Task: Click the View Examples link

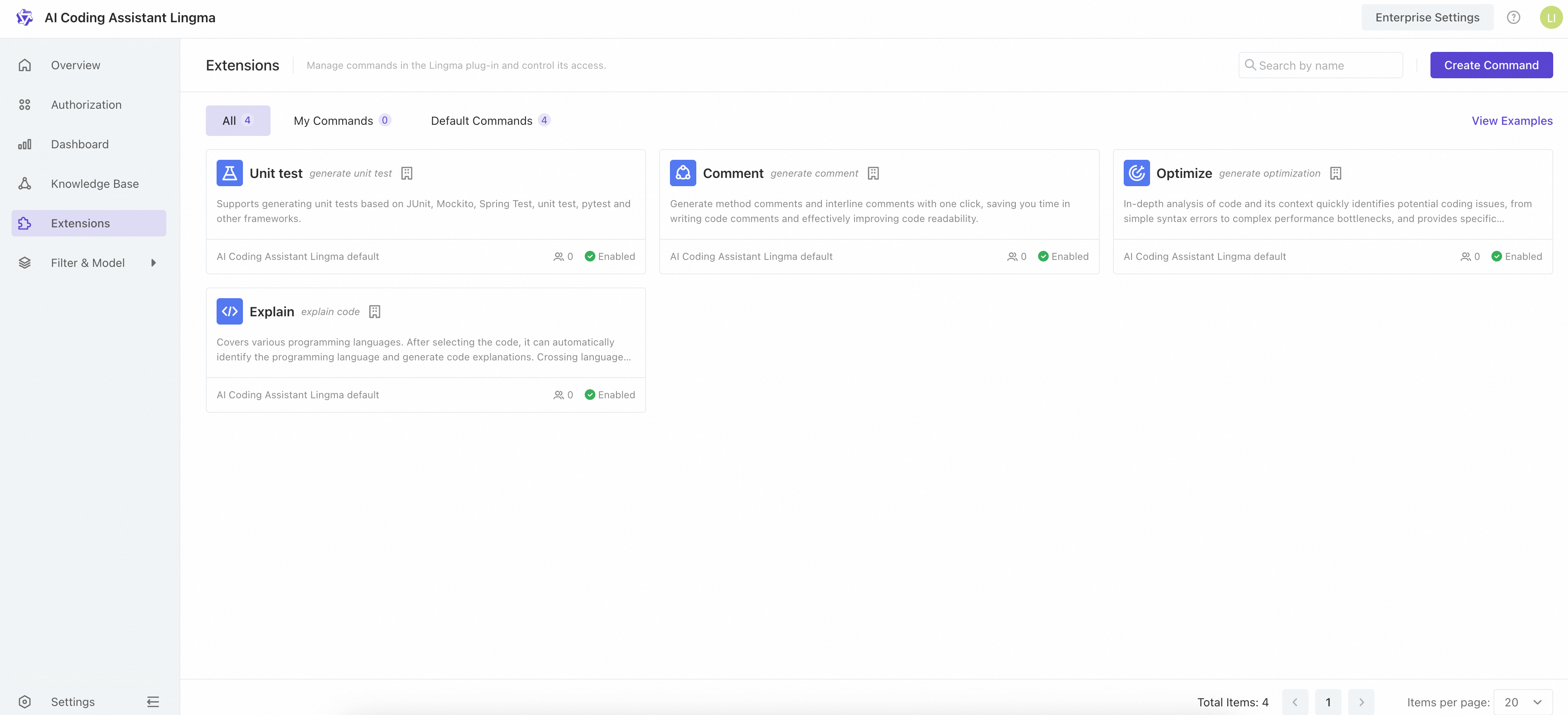Action: 1512,121
